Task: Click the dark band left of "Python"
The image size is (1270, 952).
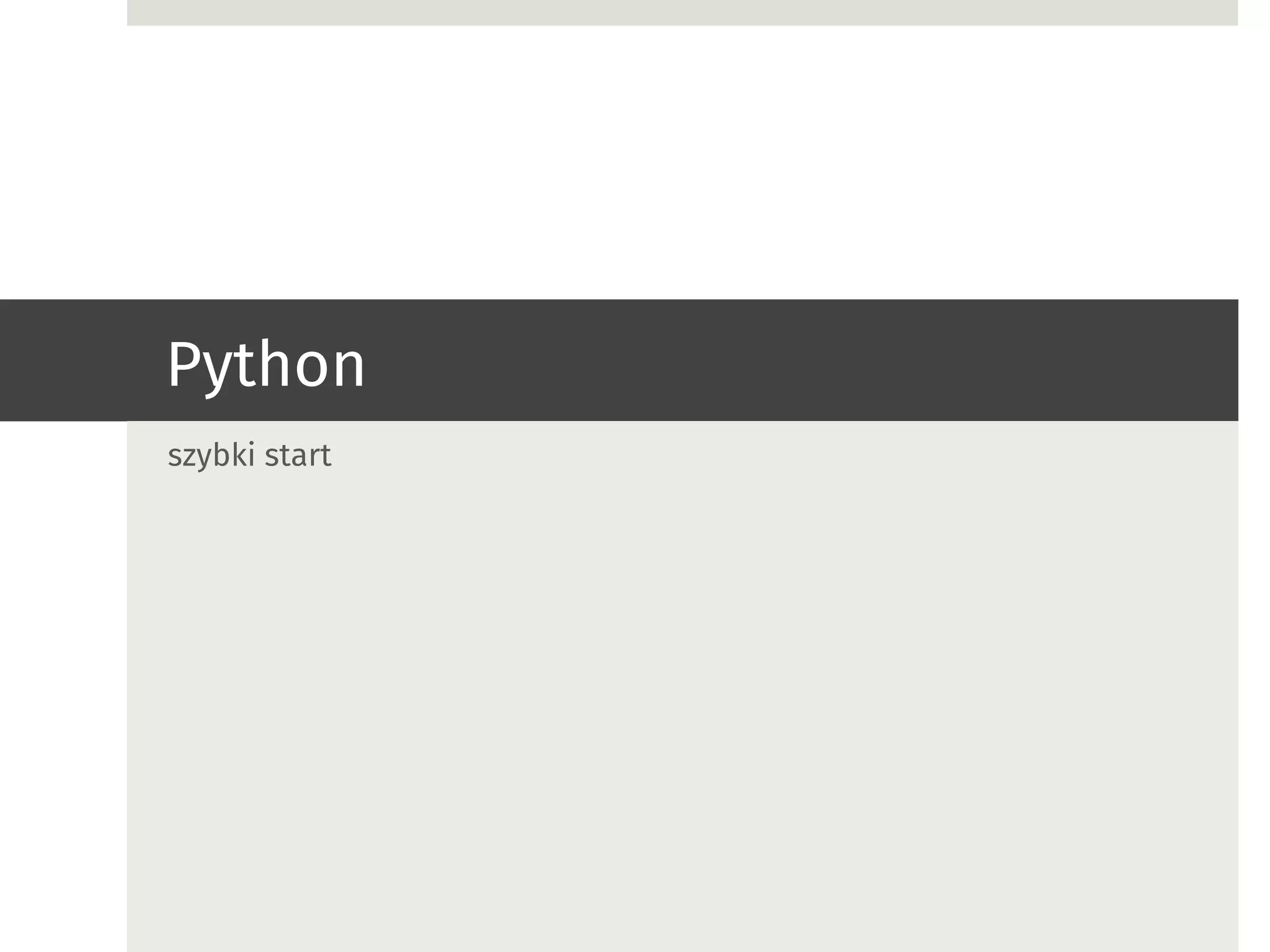Action: [x=74, y=360]
